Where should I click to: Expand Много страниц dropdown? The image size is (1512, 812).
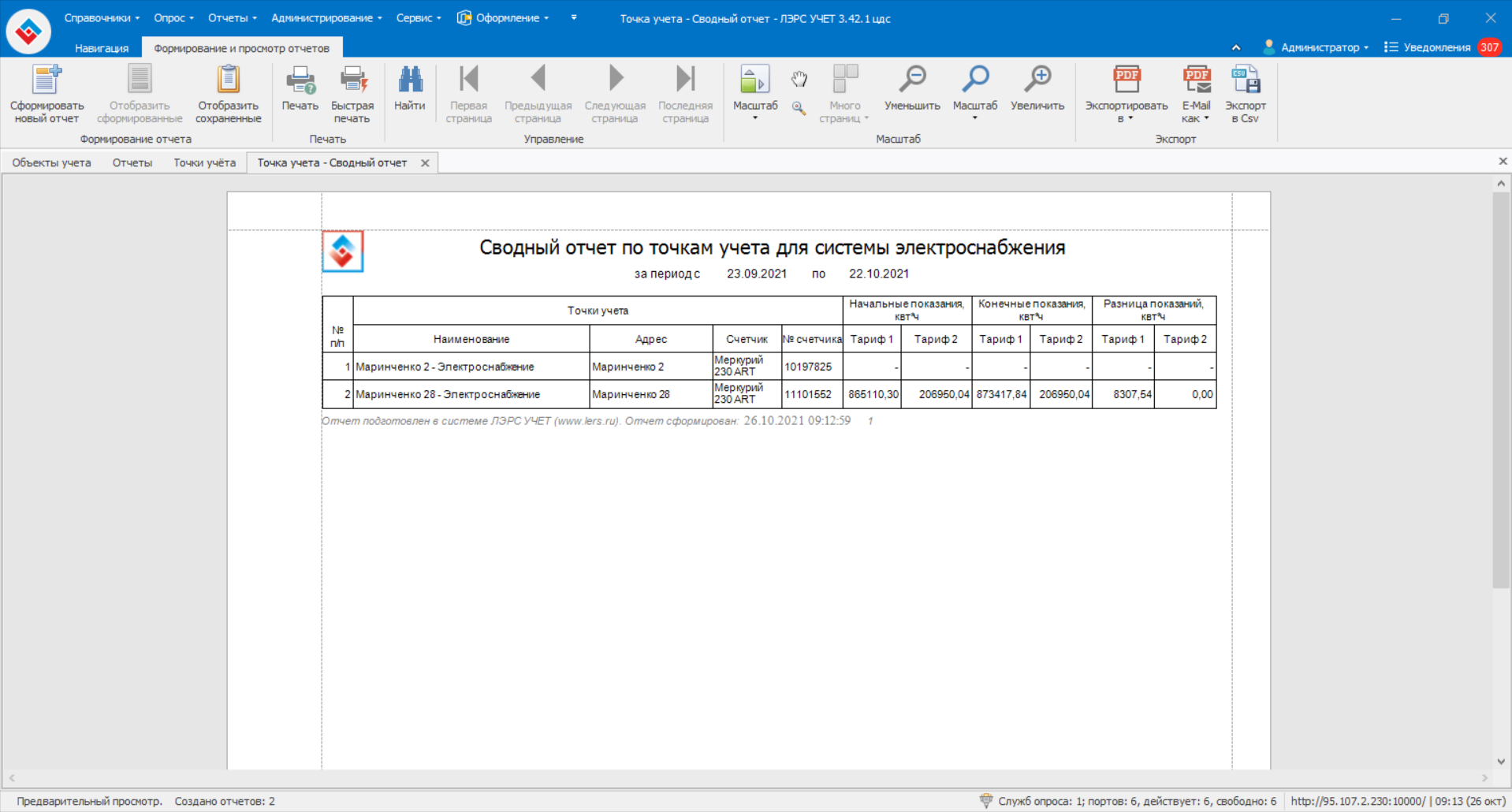[x=866, y=118]
